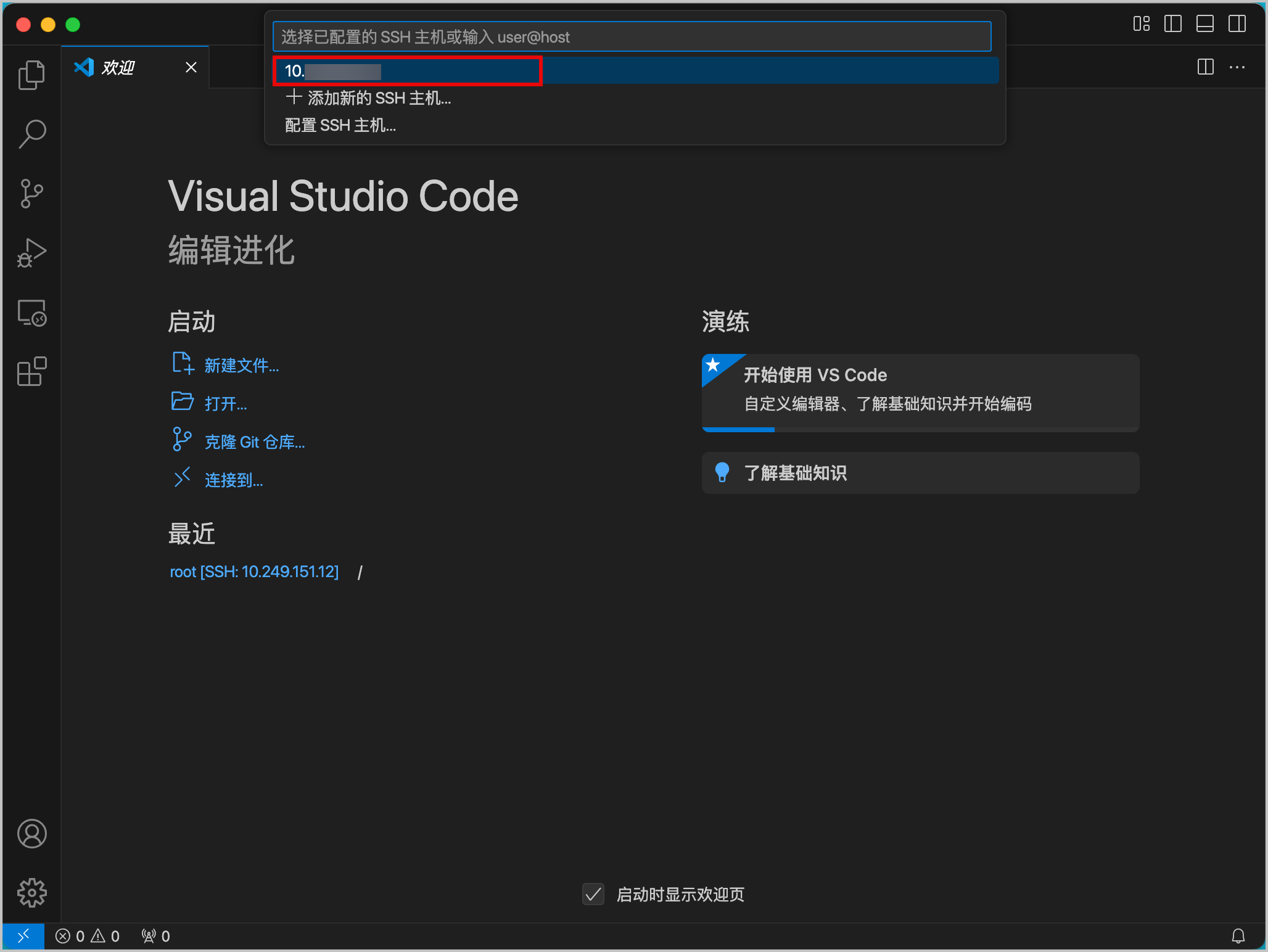Open the Source Control view
This screenshot has height=952, width=1268.
pyautogui.click(x=31, y=194)
